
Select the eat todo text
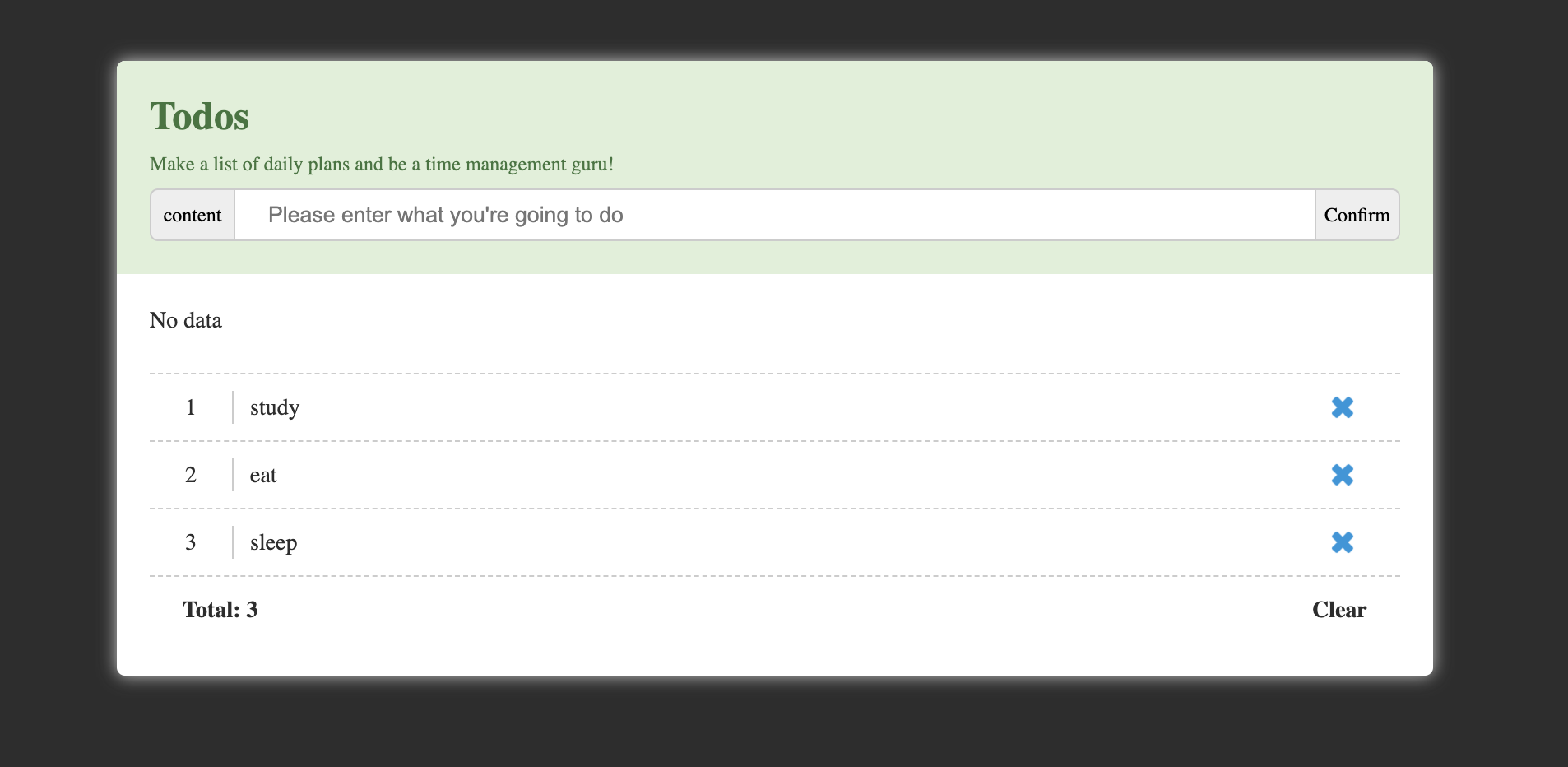[x=263, y=475]
